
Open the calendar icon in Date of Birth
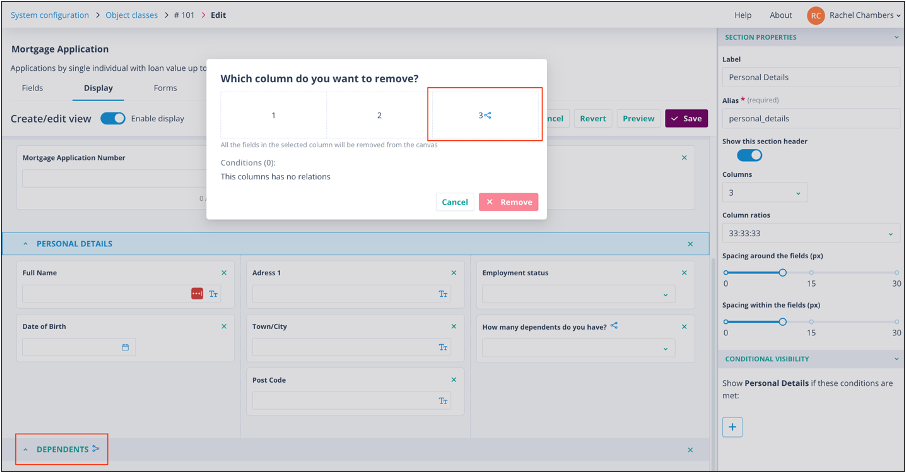(x=125, y=347)
